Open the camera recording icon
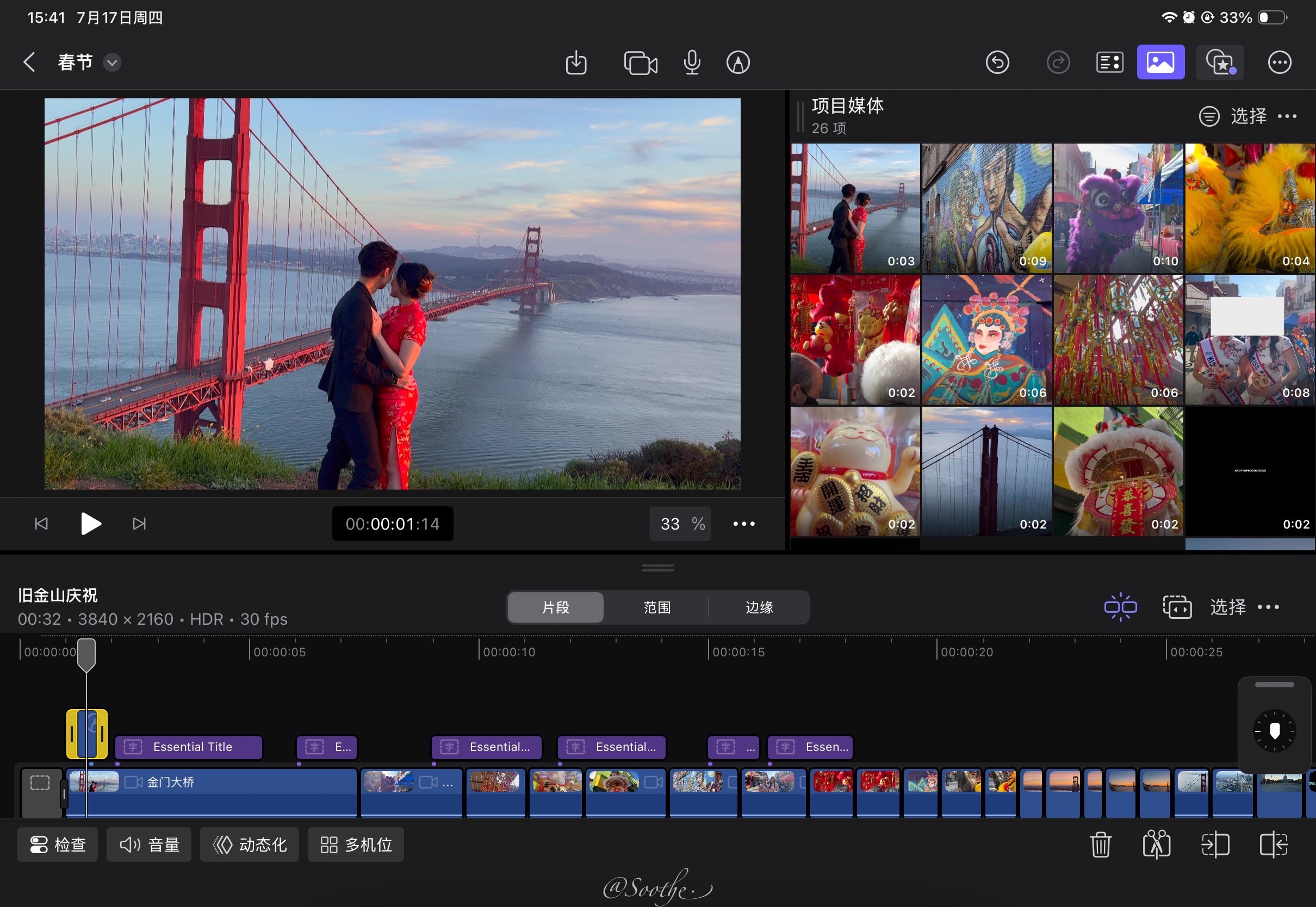 [x=641, y=63]
